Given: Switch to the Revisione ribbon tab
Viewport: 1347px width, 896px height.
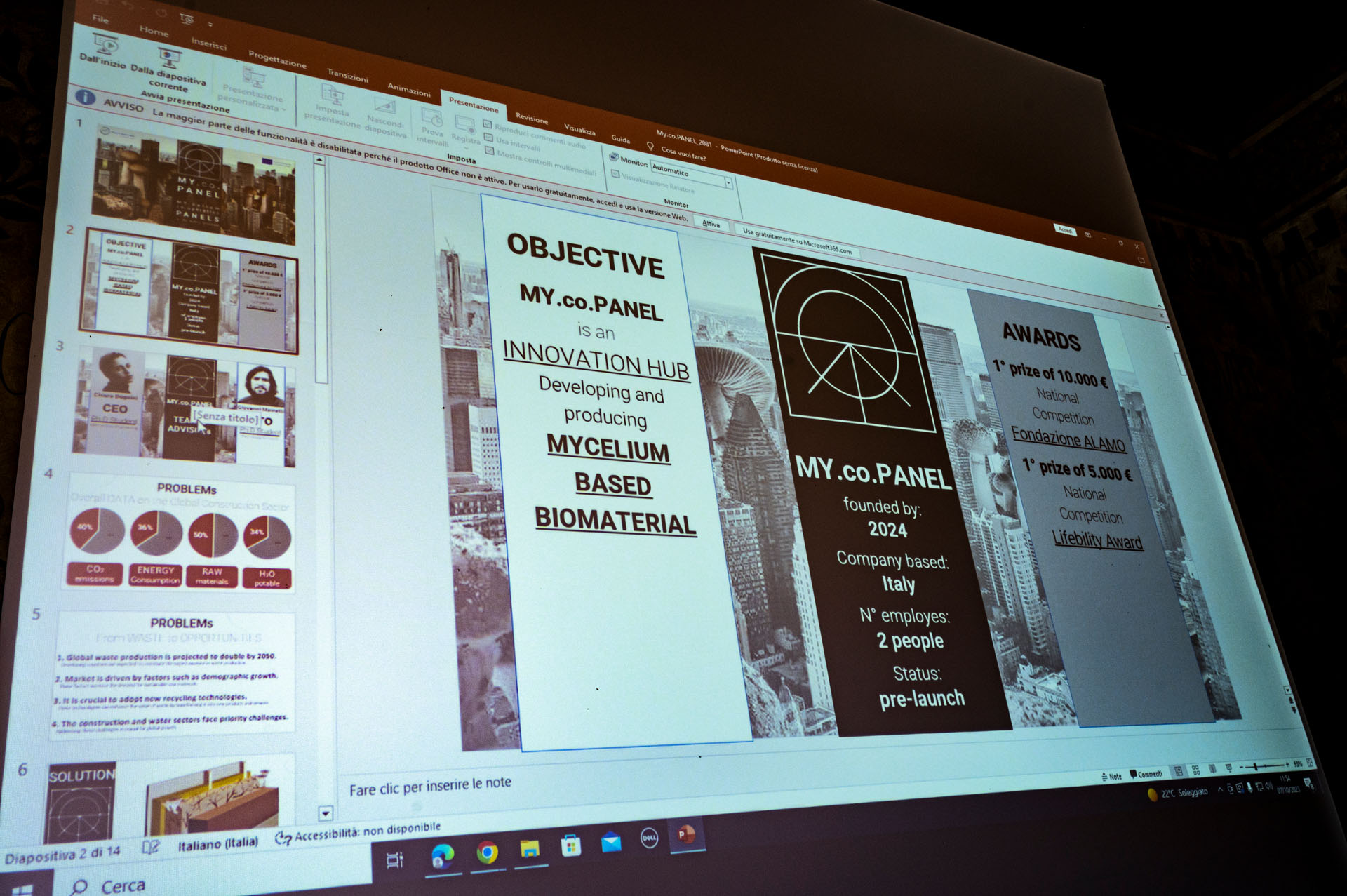Looking at the screenshot, I should [532, 118].
